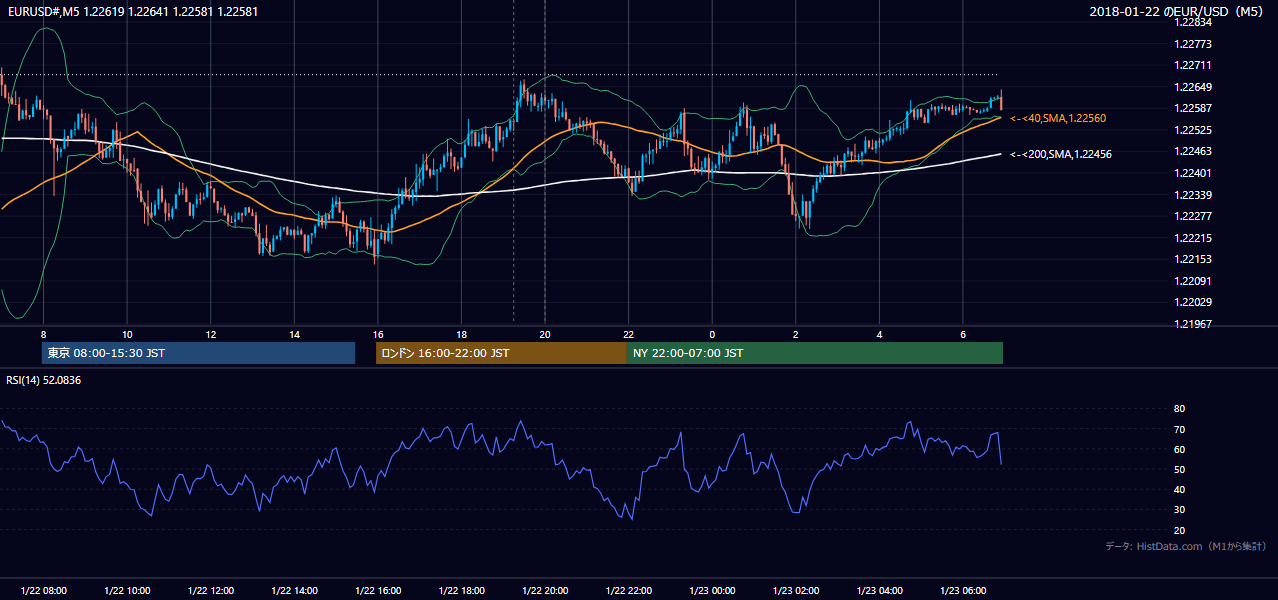Click the 1/22 14:00 time axis label
The height and width of the screenshot is (600, 1278).
click(x=294, y=590)
